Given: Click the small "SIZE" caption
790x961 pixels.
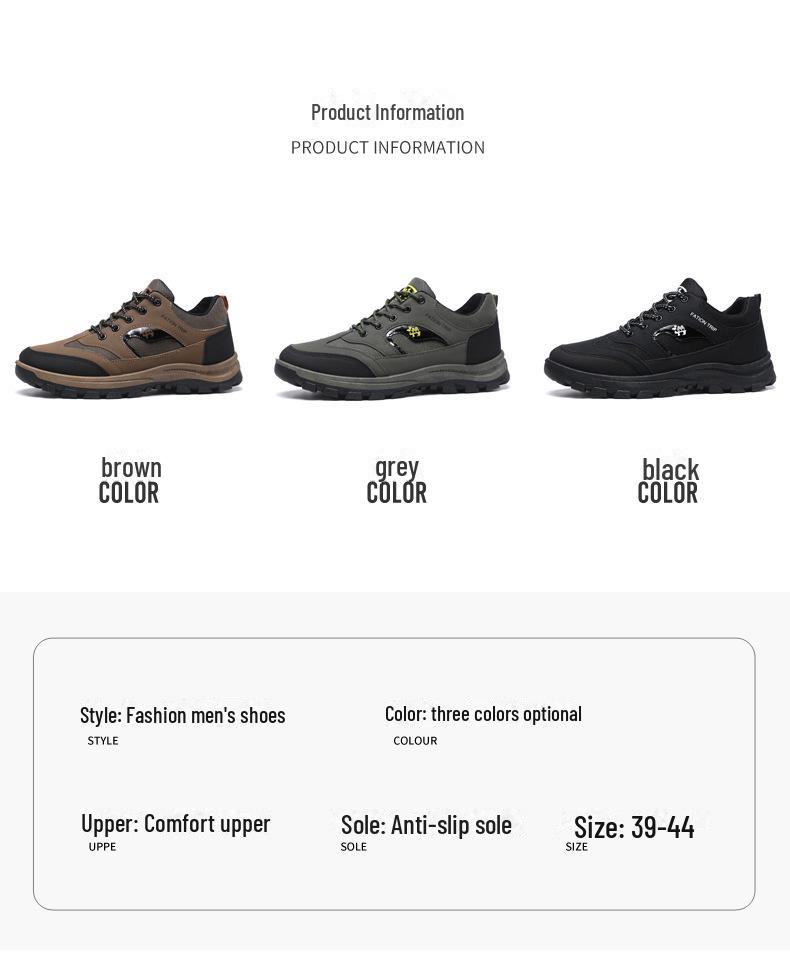Looking at the screenshot, I should coord(576,847).
